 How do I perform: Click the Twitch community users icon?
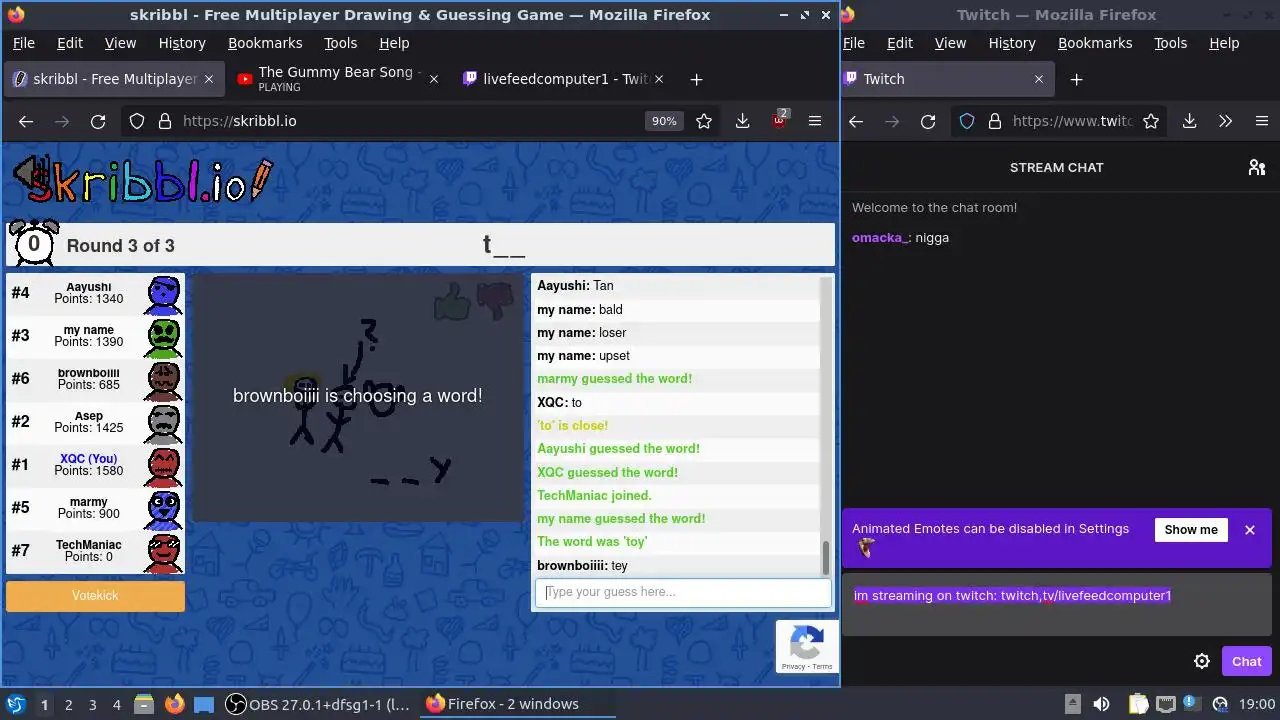click(x=1257, y=167)
